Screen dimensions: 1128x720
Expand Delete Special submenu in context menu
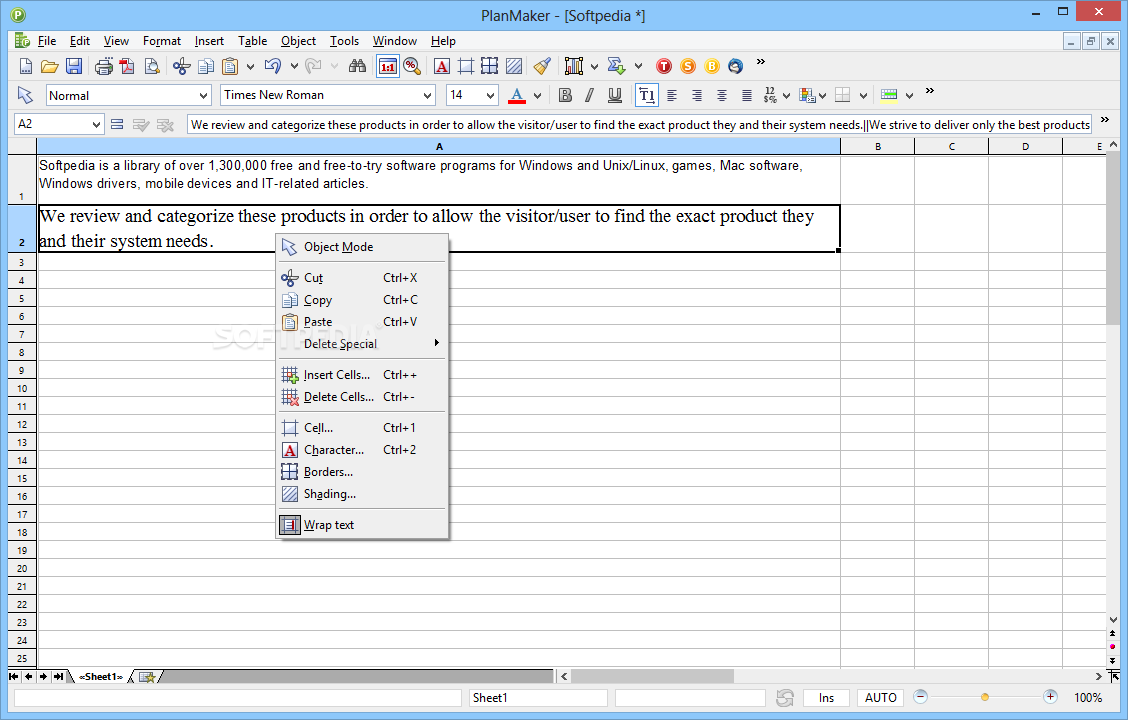pyautogui.click(x=362, y=344)
